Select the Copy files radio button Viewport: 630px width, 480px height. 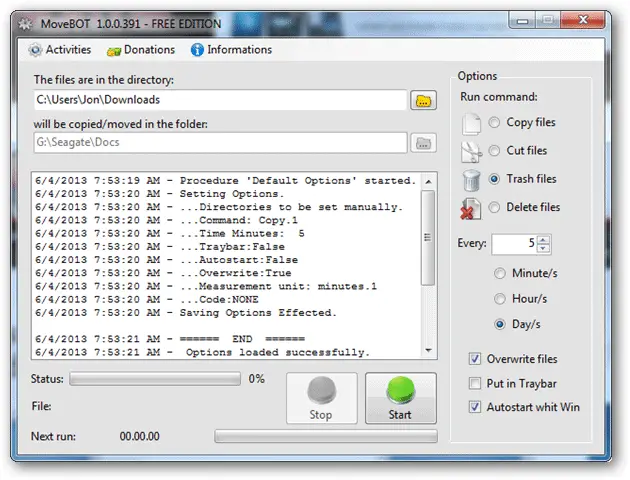(x=494, y=122)
